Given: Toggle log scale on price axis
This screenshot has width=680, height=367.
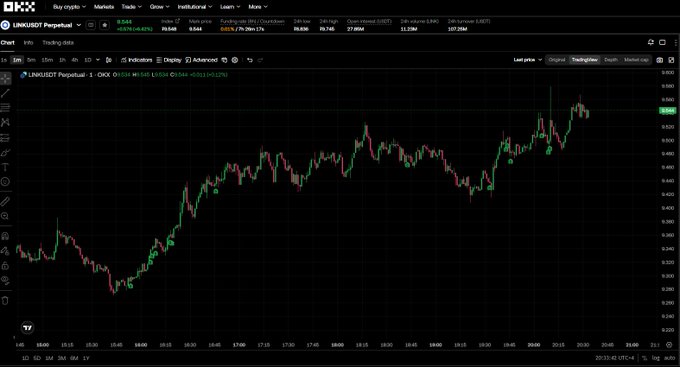Looking at the screenshot, I should pos(656,358).
